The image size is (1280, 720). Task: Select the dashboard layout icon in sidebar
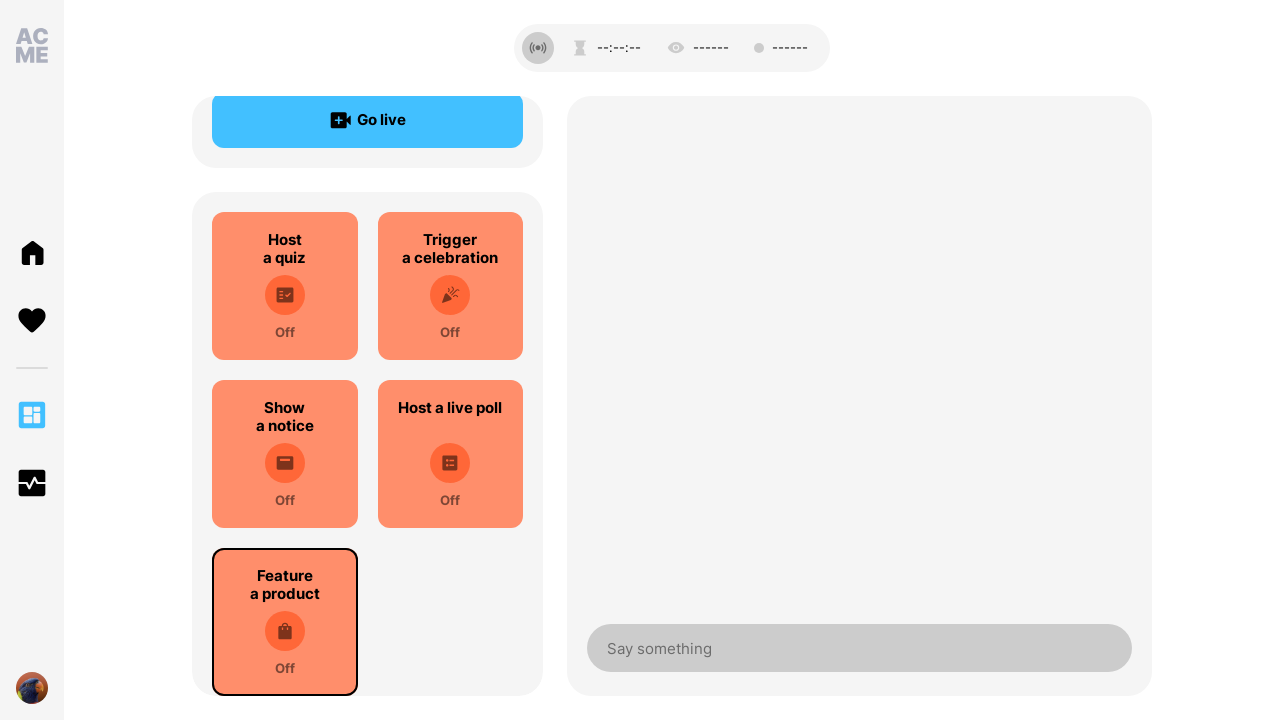point(32,415)
